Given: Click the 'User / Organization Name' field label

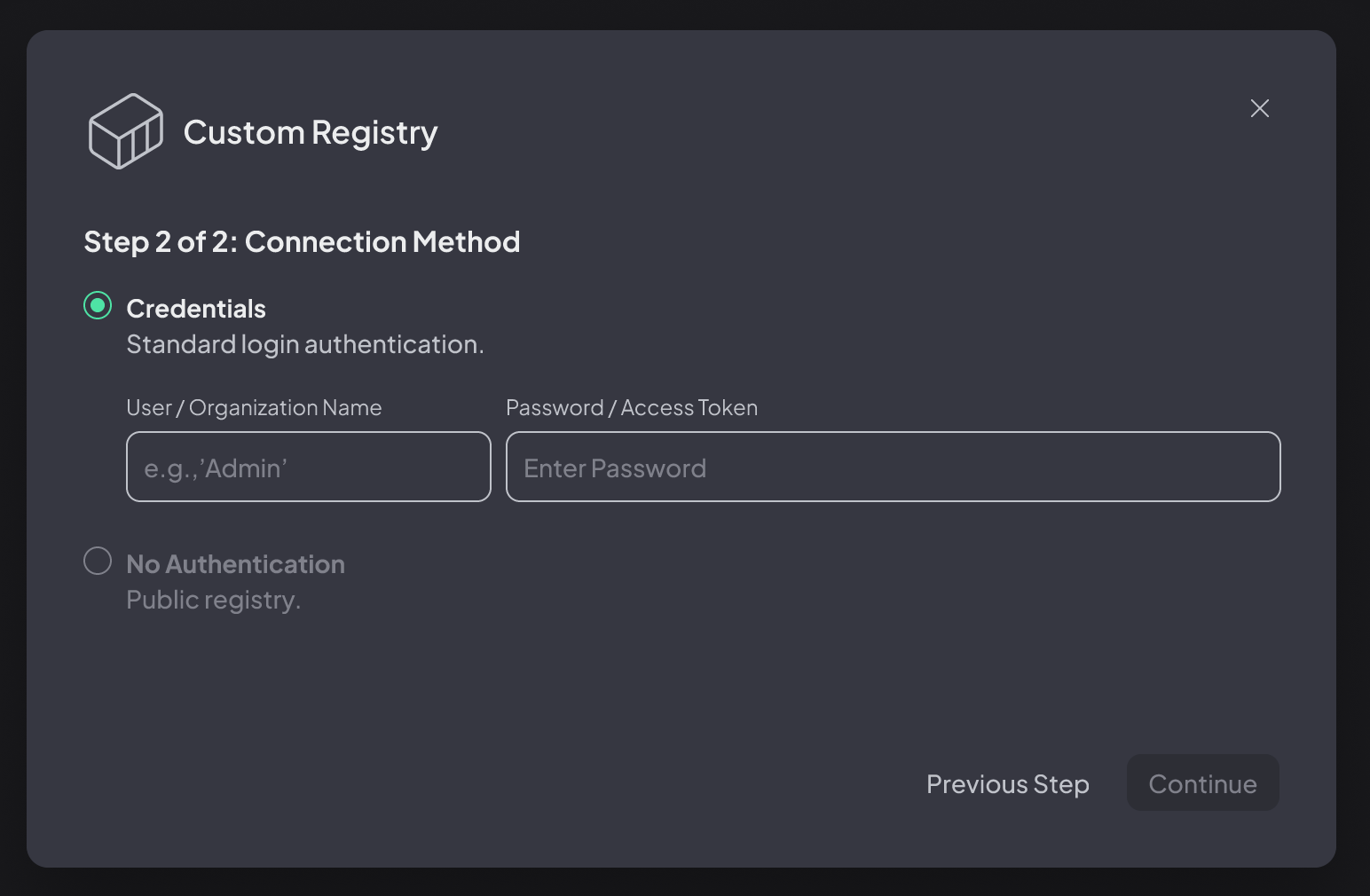Looking at the screenshot, I should [x=254, y=407].
